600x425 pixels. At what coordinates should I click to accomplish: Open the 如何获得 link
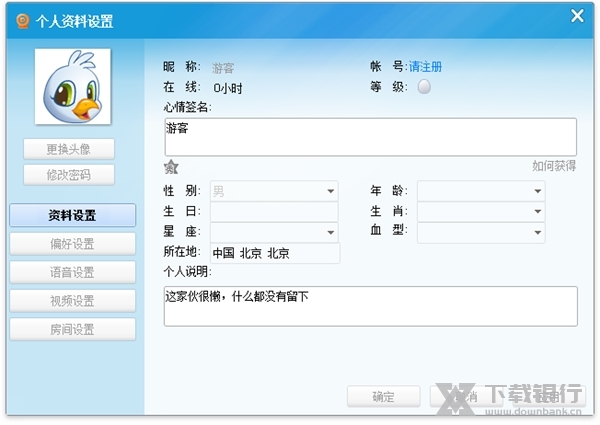click(x=554, y=166)
